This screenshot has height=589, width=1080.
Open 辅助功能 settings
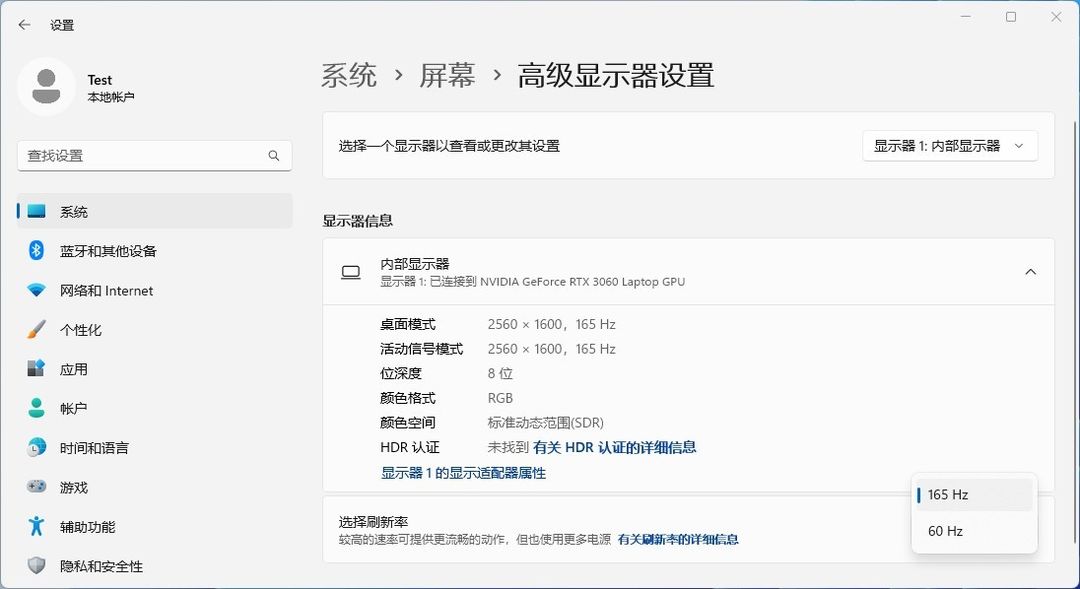click(155, 526)
